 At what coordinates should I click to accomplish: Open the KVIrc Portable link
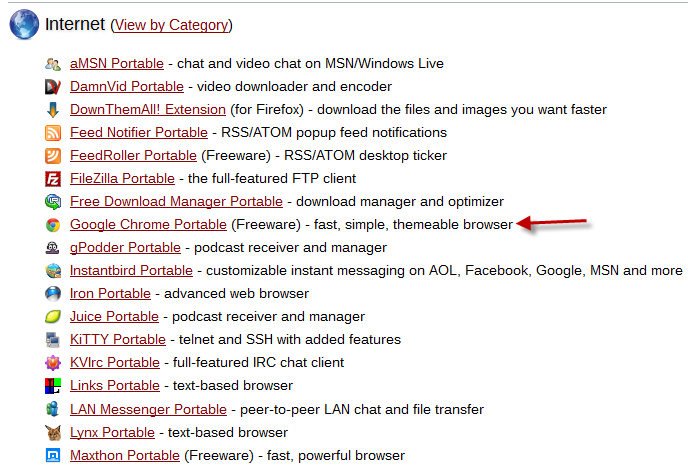115,362
